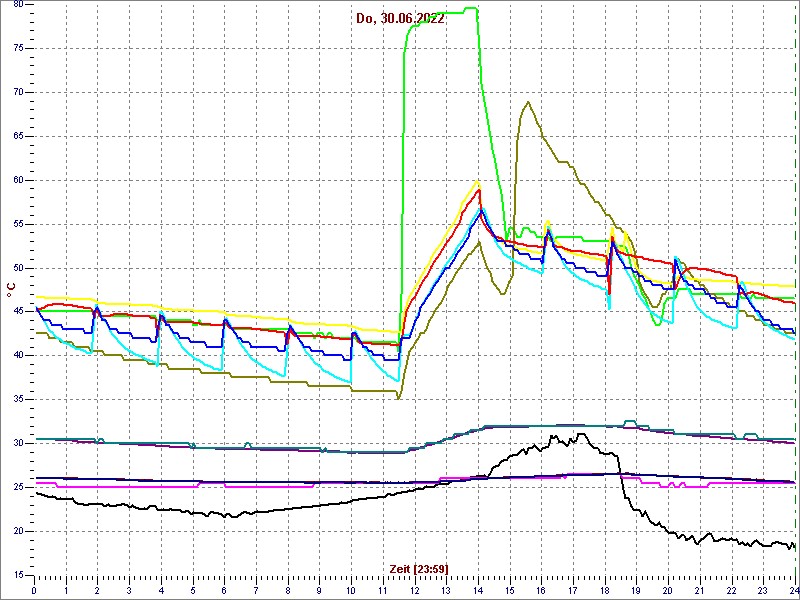
Task: Click the 65 label on temperature axis
Action: [17, 136]
